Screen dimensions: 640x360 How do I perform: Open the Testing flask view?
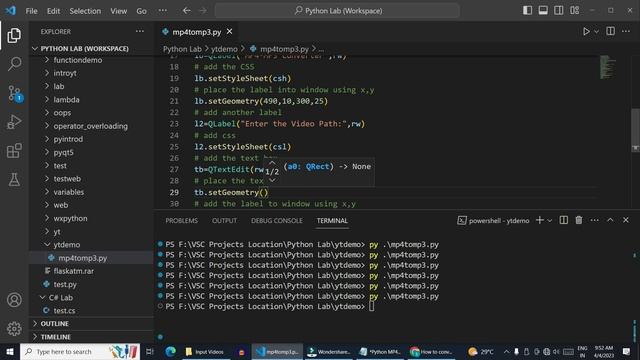[x=14, y=180]
